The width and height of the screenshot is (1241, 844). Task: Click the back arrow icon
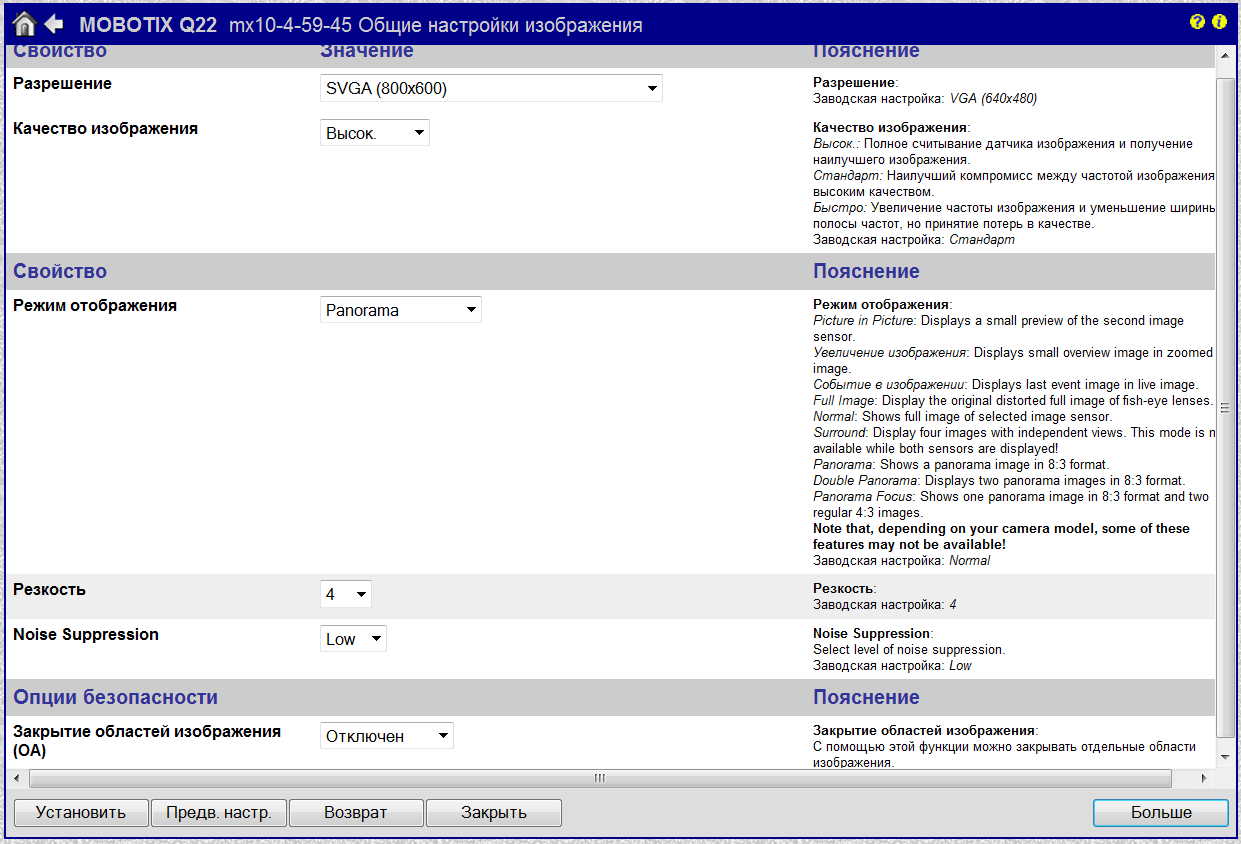click(x=54, y=24)
